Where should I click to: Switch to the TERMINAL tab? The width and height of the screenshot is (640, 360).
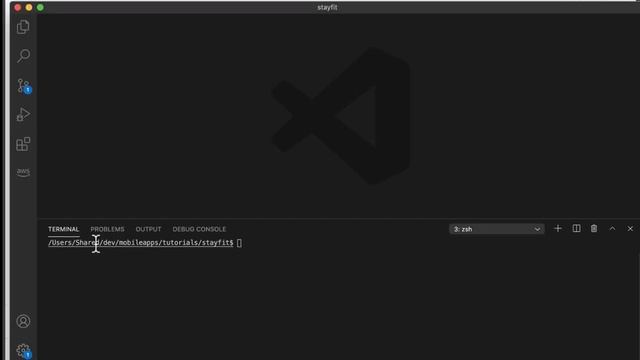[x=63, y=229]
